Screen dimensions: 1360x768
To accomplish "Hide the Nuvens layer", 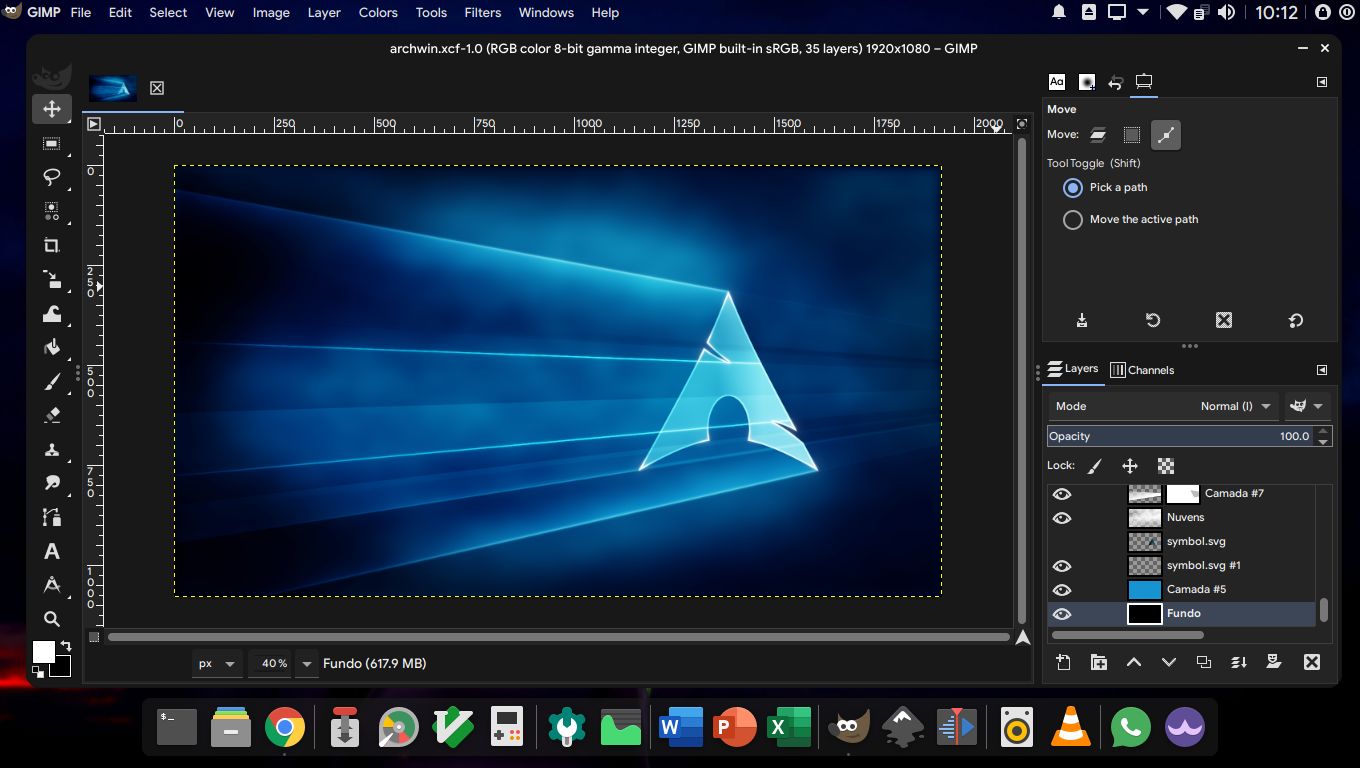I will (x=1062, y=518).
